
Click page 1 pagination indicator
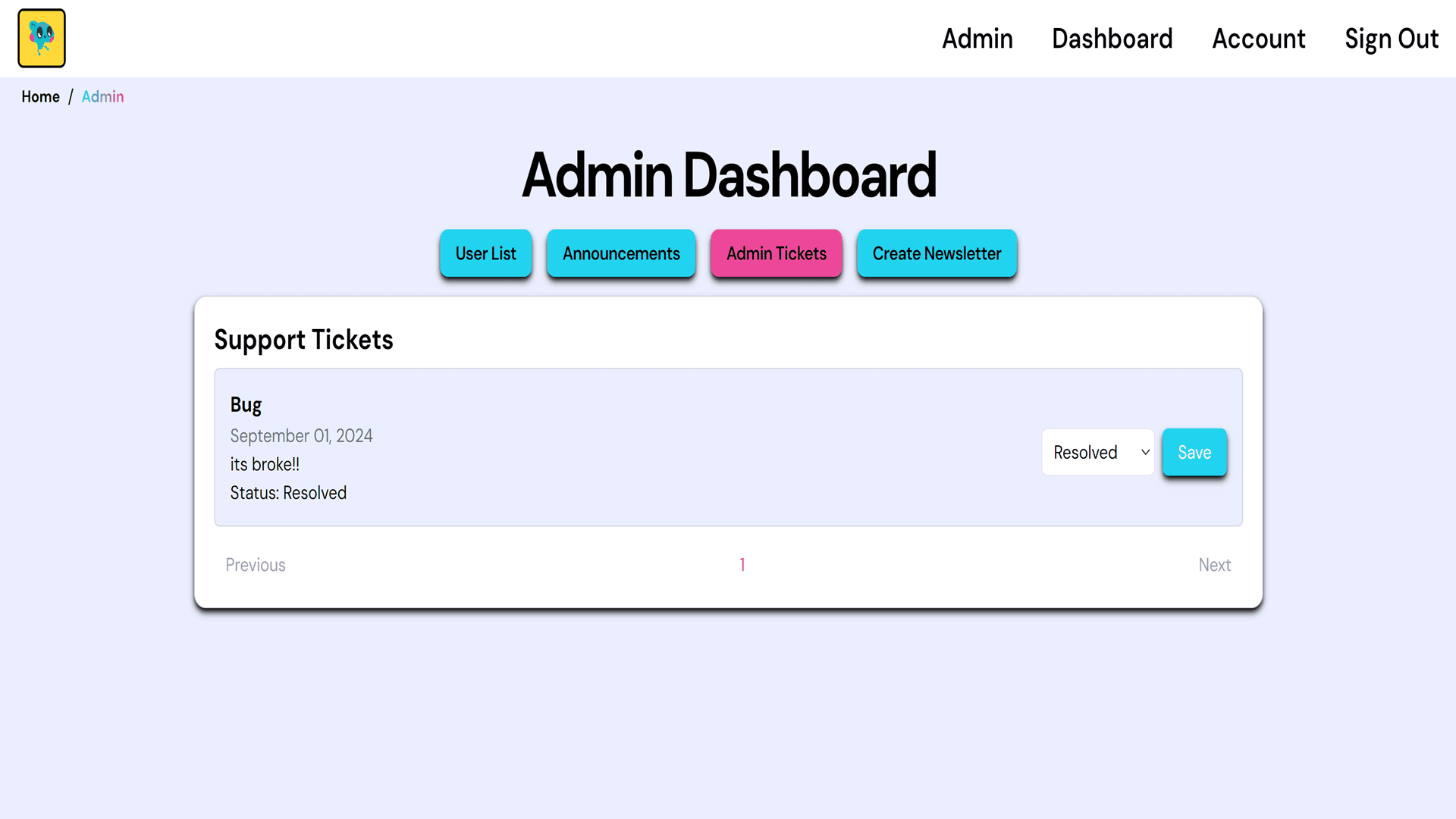[x=742, y=565]
